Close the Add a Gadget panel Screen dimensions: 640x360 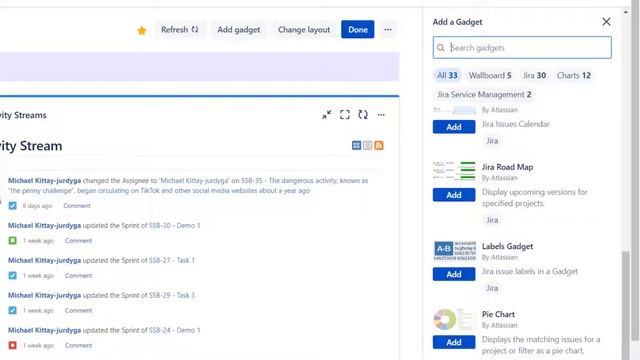pos(606,22)
